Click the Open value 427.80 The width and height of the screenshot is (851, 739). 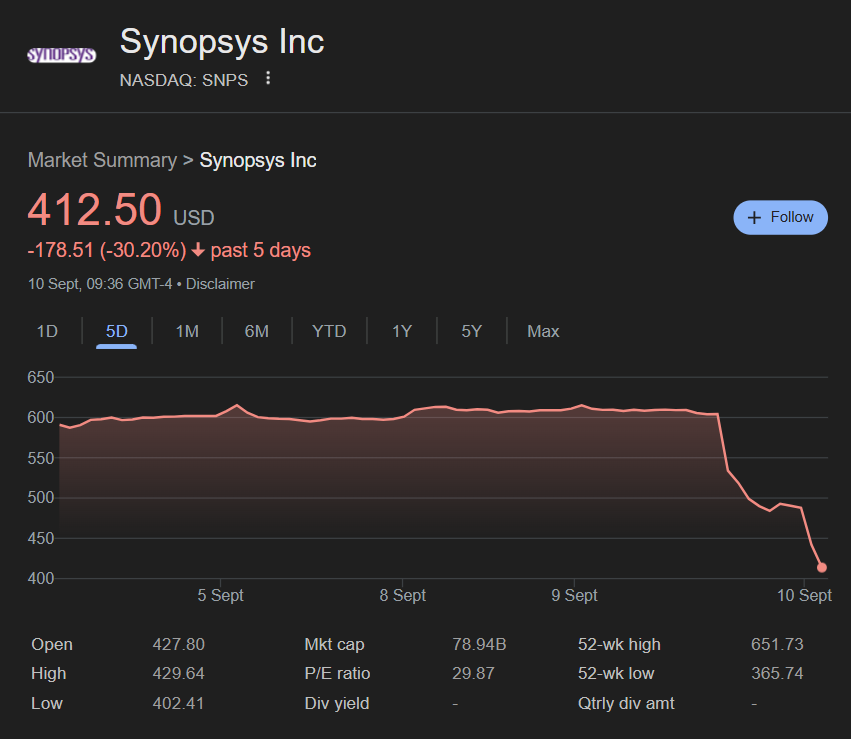[x=179, y=644]
